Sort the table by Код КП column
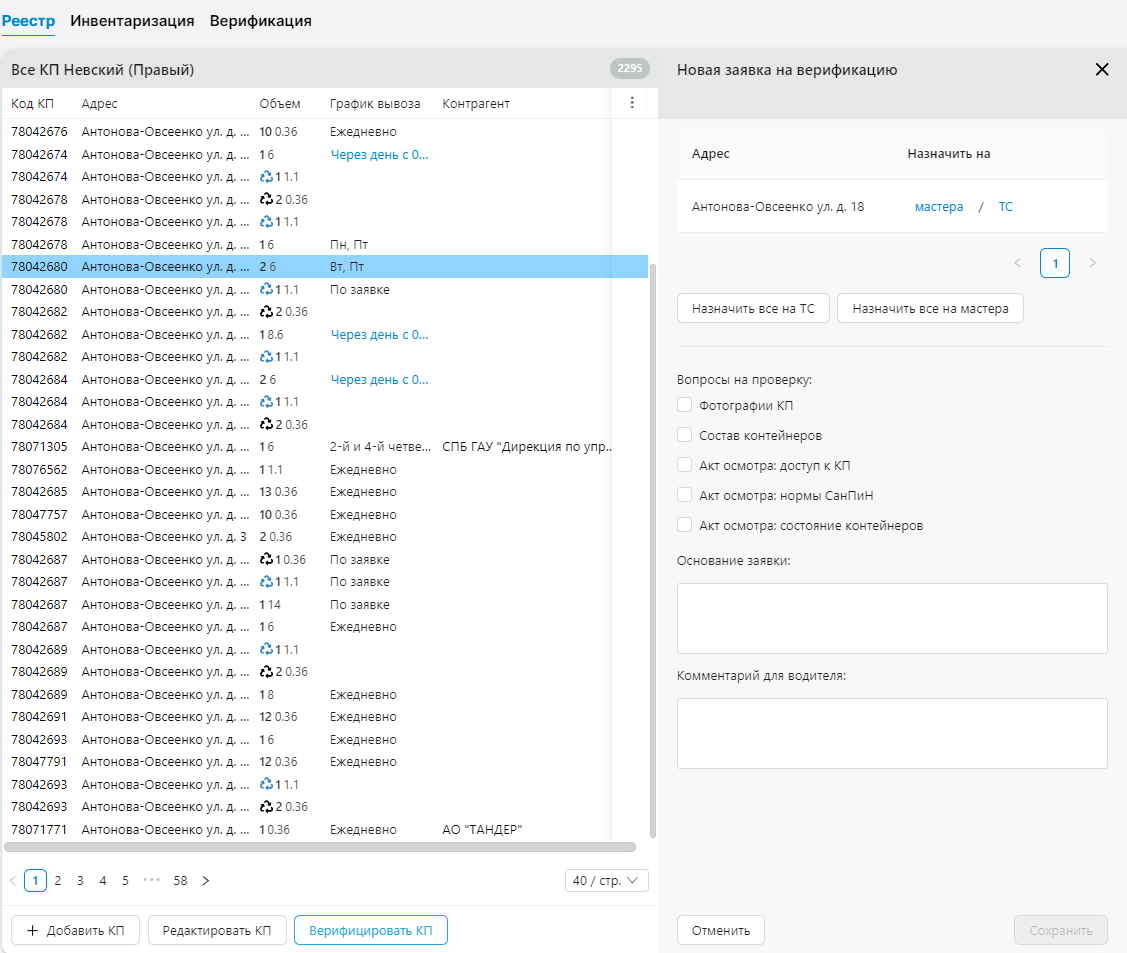Image resolution: width=1127 pixels, height=953 pixels. pos(32,104)
